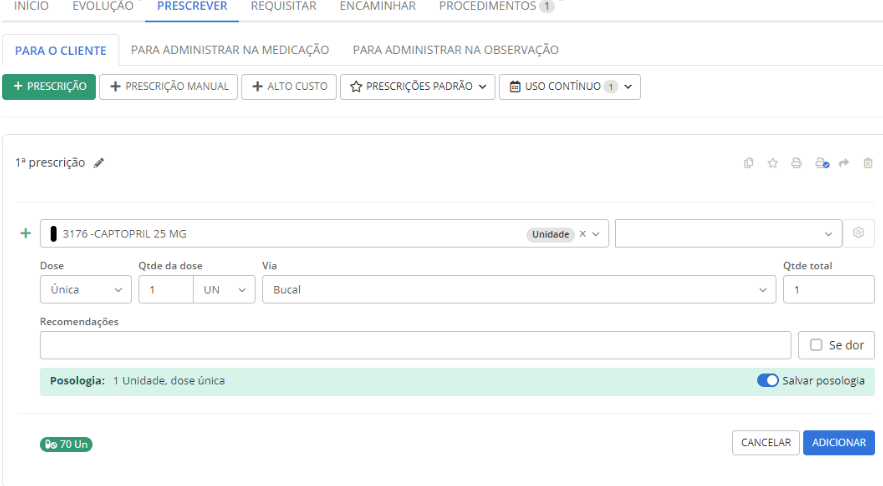
Task: Edit the 1ª prescrição name pencil icon
Action: [x=99, y=163]
